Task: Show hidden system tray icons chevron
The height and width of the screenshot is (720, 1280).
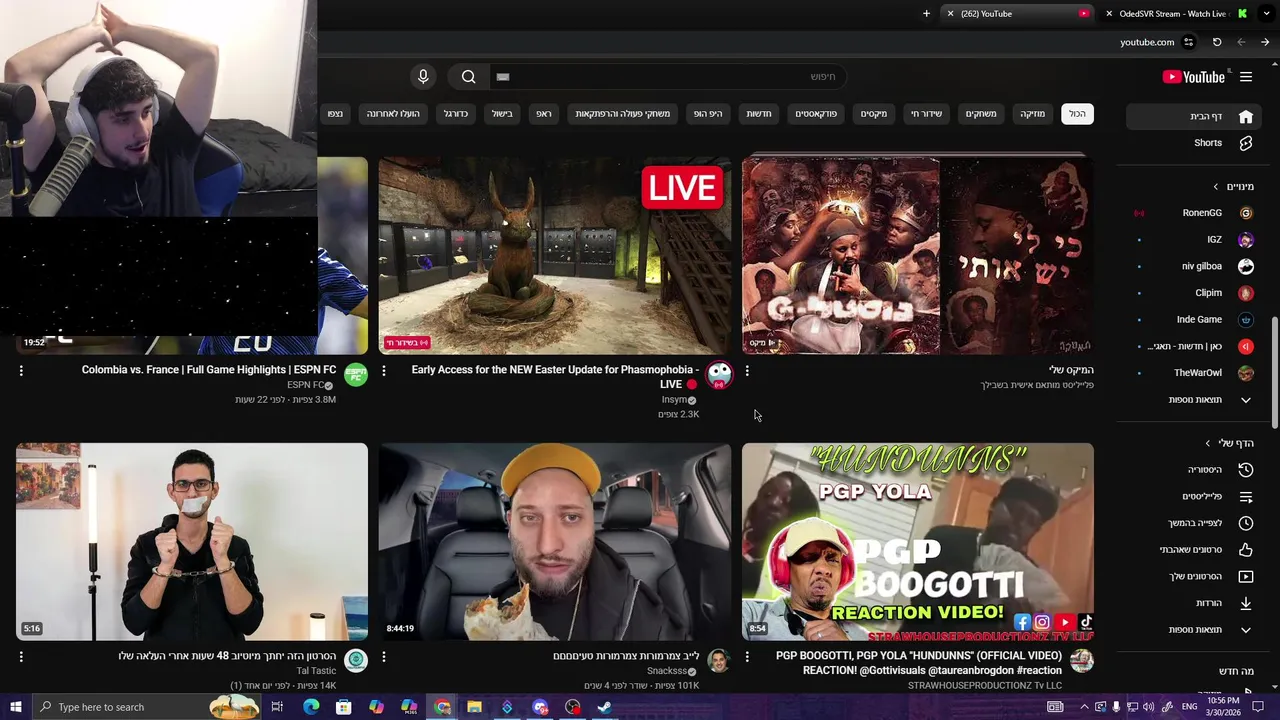Action: pyautogui.click(x=1084, y=707)
